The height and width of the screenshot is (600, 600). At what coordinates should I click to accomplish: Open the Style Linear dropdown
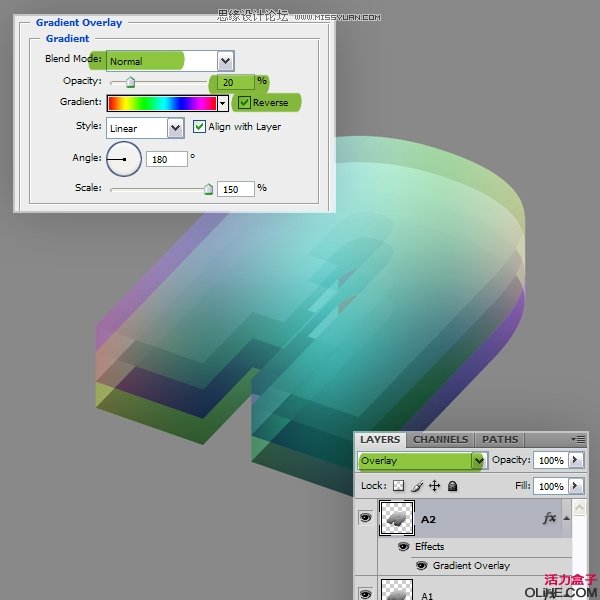(176, 128)
